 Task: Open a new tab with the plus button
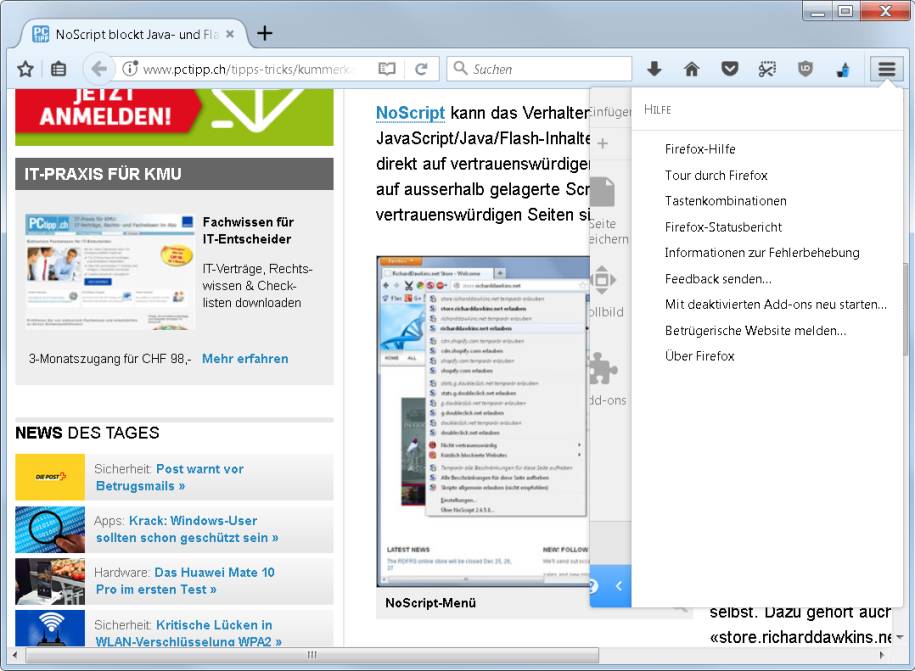pyautogui.click(x=263, y=32)
